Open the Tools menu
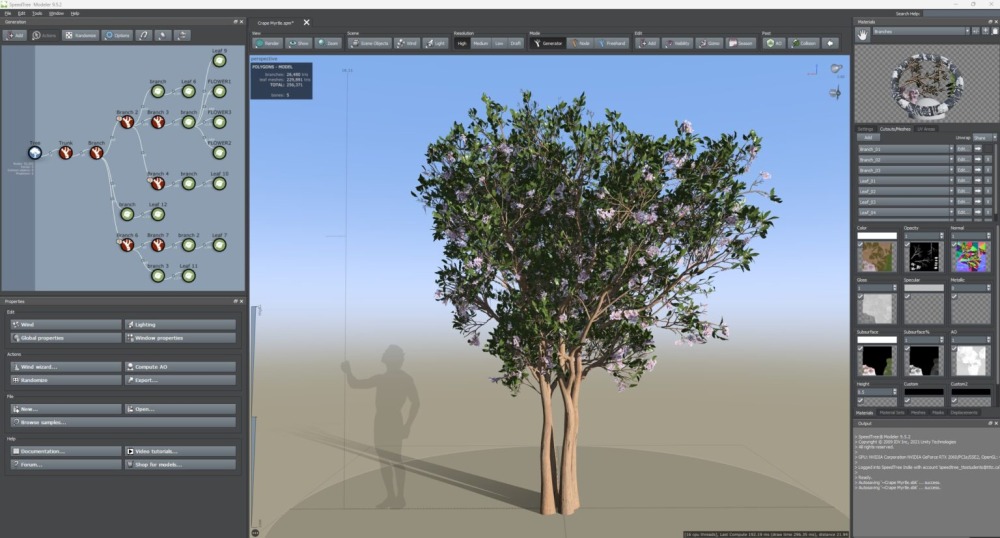The height and width of the screenshot is (538, 1000). pyautogui.click(x=37, y=13)
